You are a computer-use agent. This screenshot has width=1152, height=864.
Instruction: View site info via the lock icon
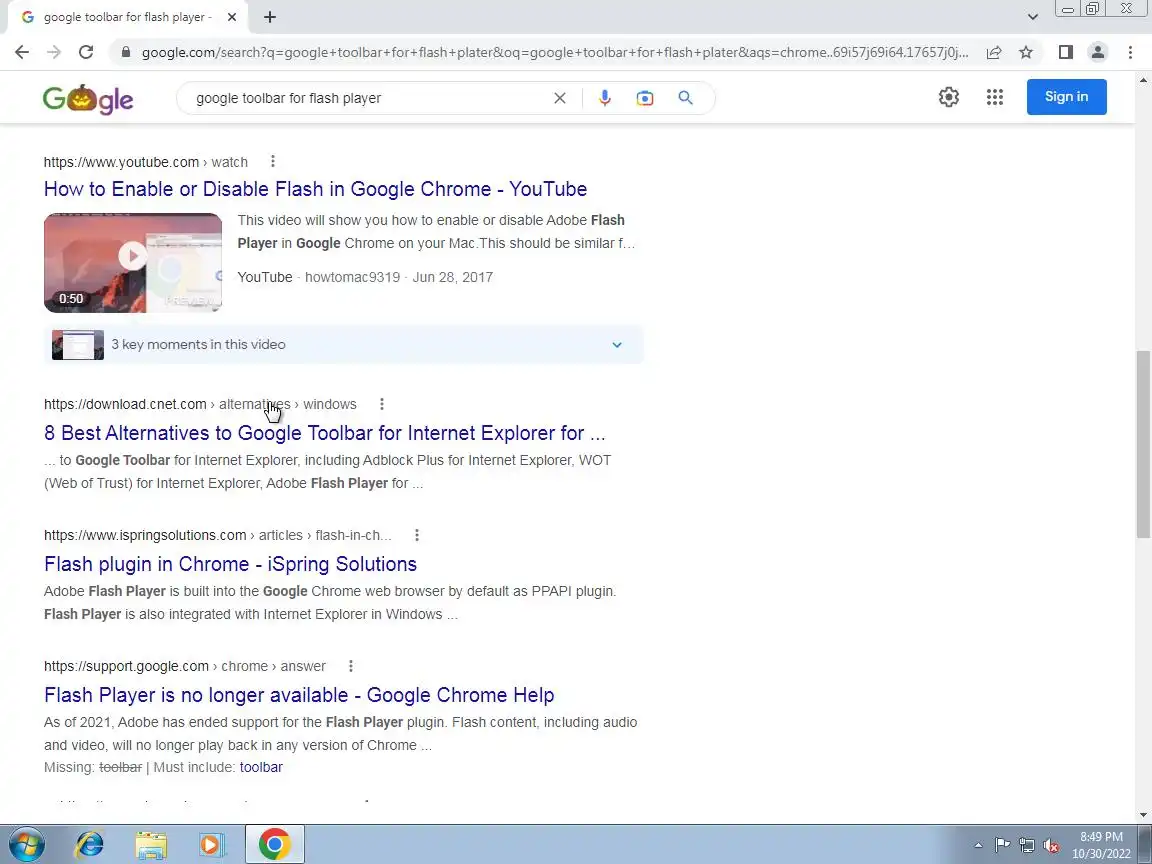coord(126,52)
